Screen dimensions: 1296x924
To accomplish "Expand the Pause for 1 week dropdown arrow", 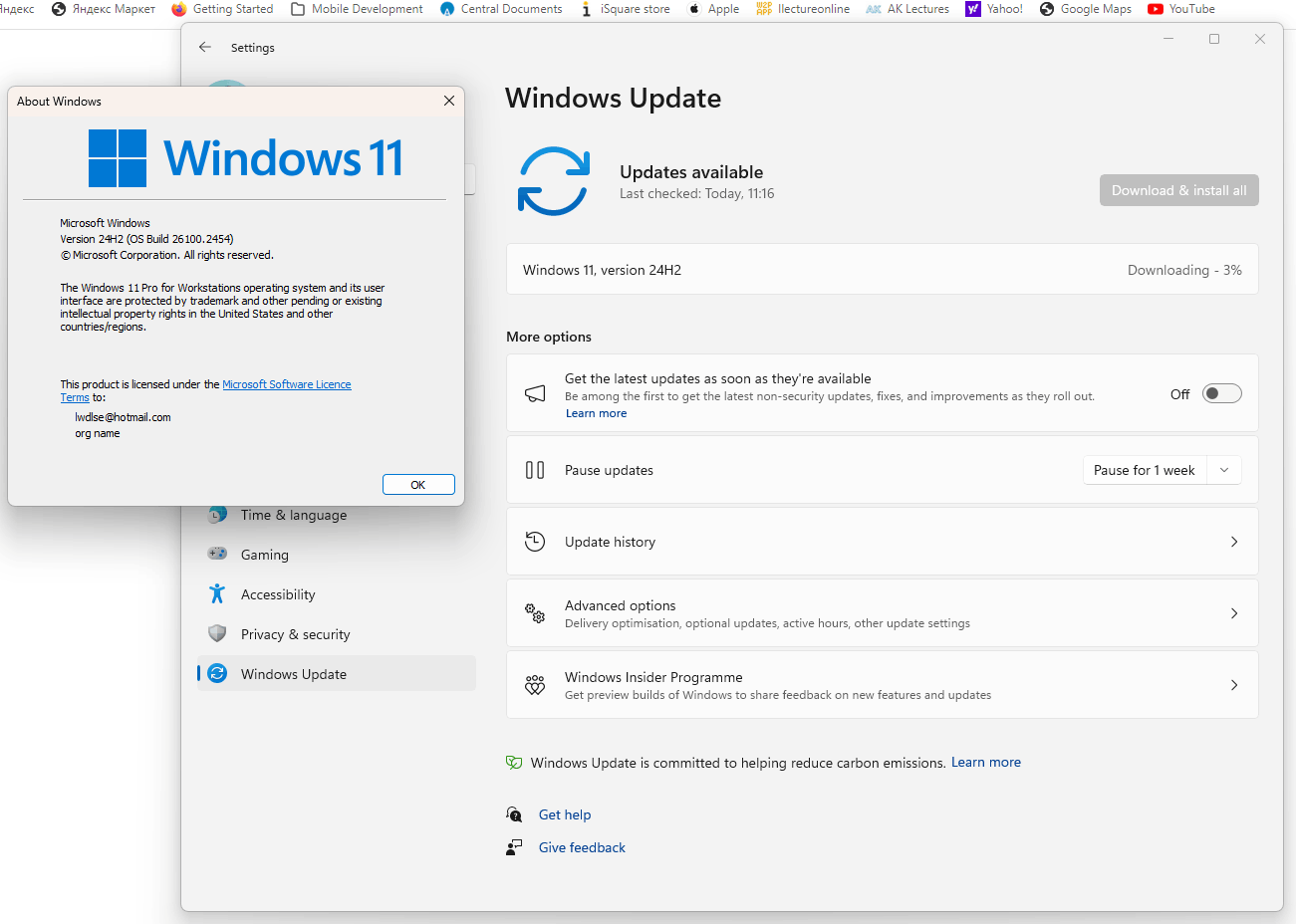I will (x=1224, y=470).
